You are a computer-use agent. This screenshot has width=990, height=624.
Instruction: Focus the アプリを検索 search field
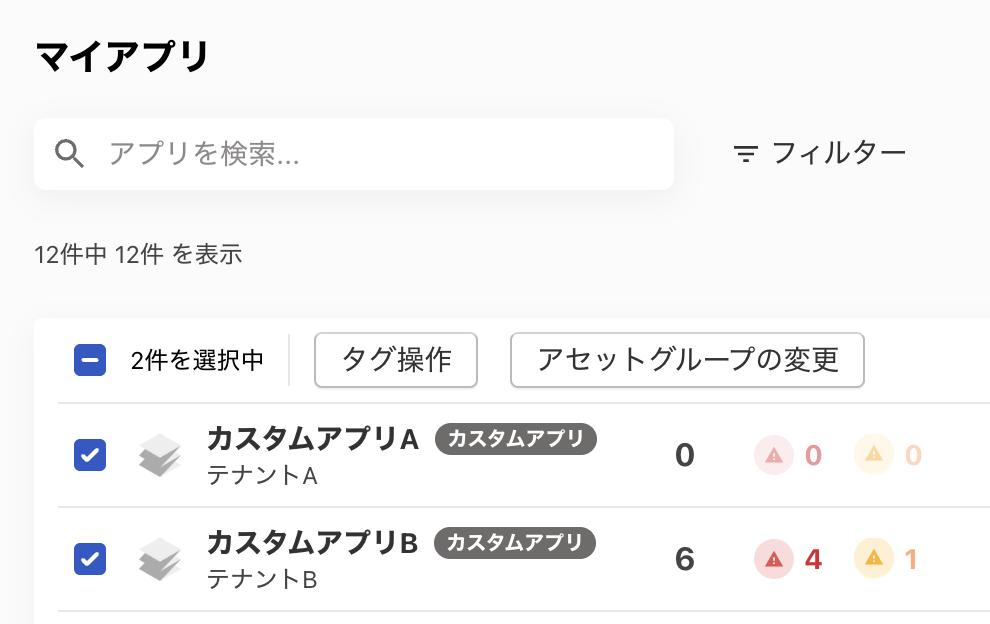pyautogui.click(x=380, y=154)
